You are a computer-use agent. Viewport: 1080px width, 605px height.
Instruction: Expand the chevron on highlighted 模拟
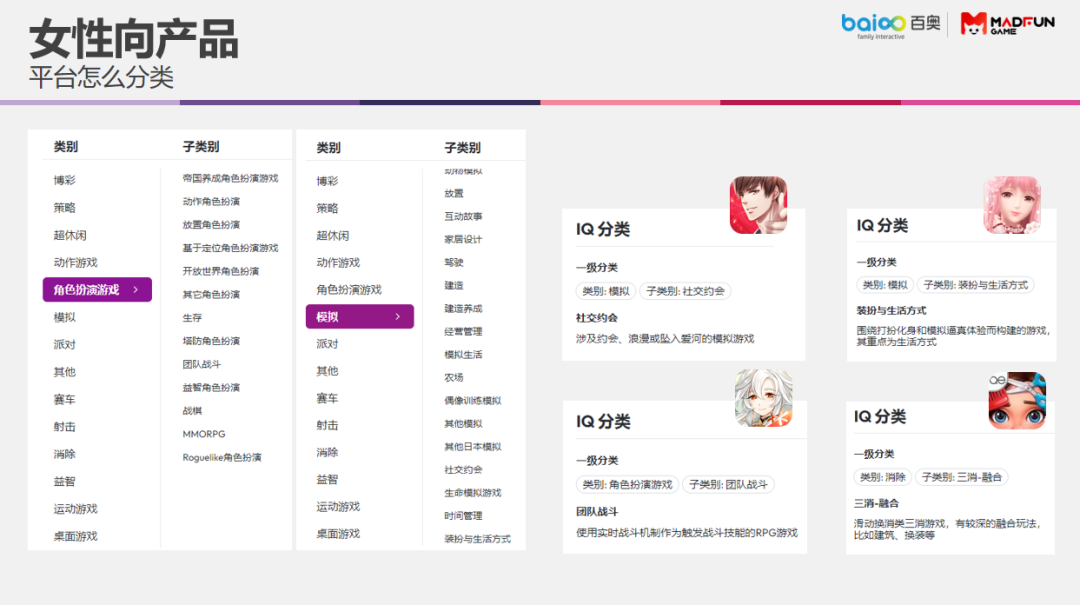click(397, 316)
